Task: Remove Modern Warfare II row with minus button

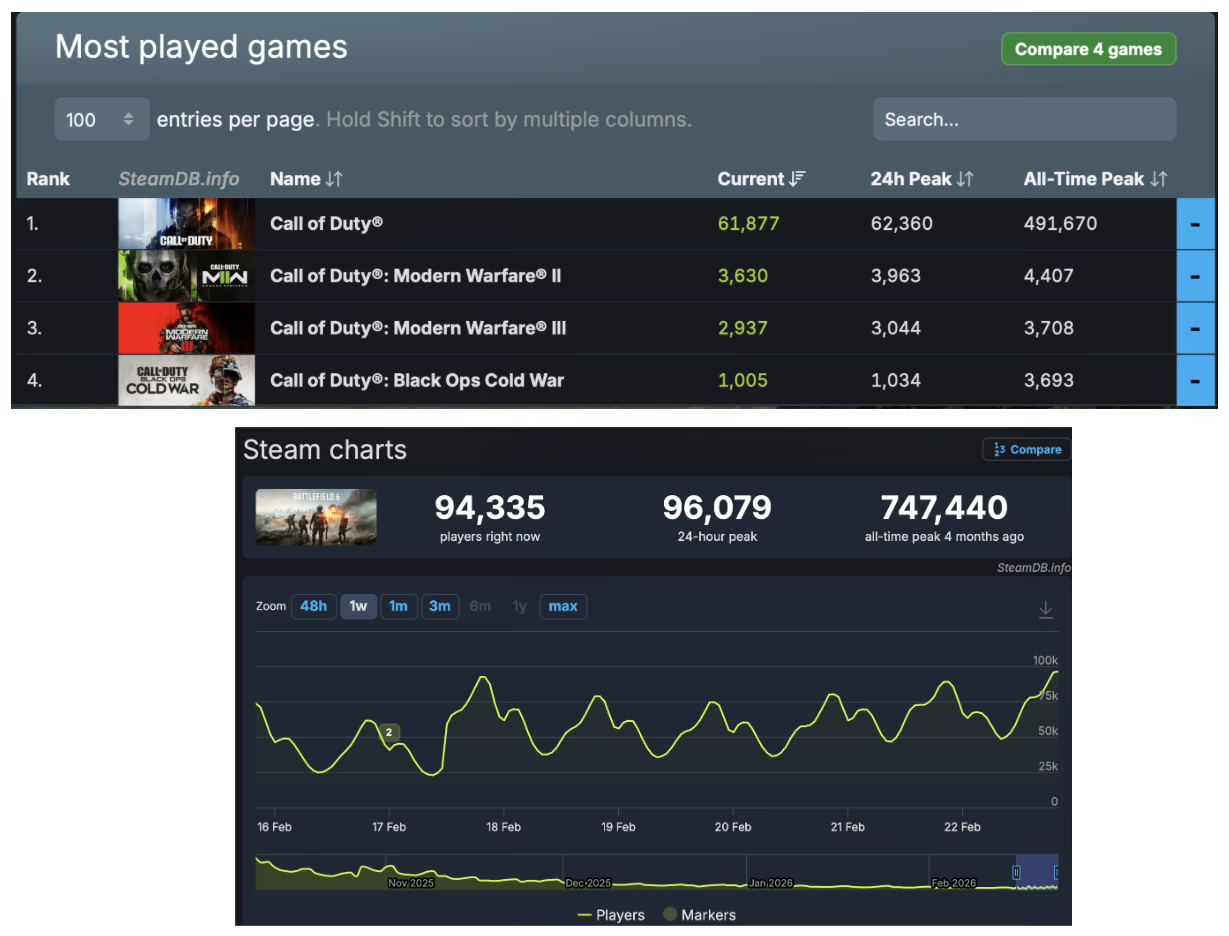Action: [x=1196, y=275]
